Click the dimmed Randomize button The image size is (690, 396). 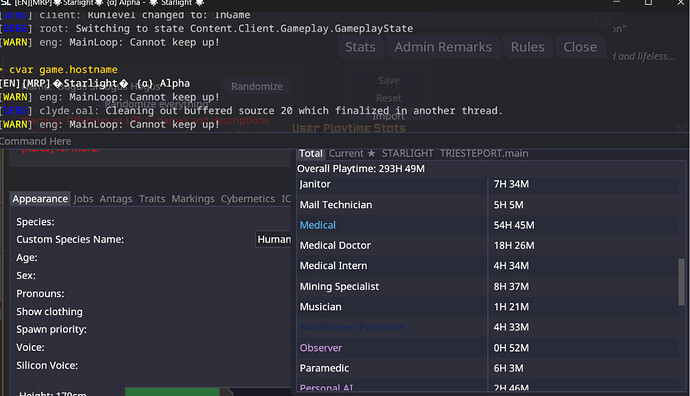(x=257, y=86)
